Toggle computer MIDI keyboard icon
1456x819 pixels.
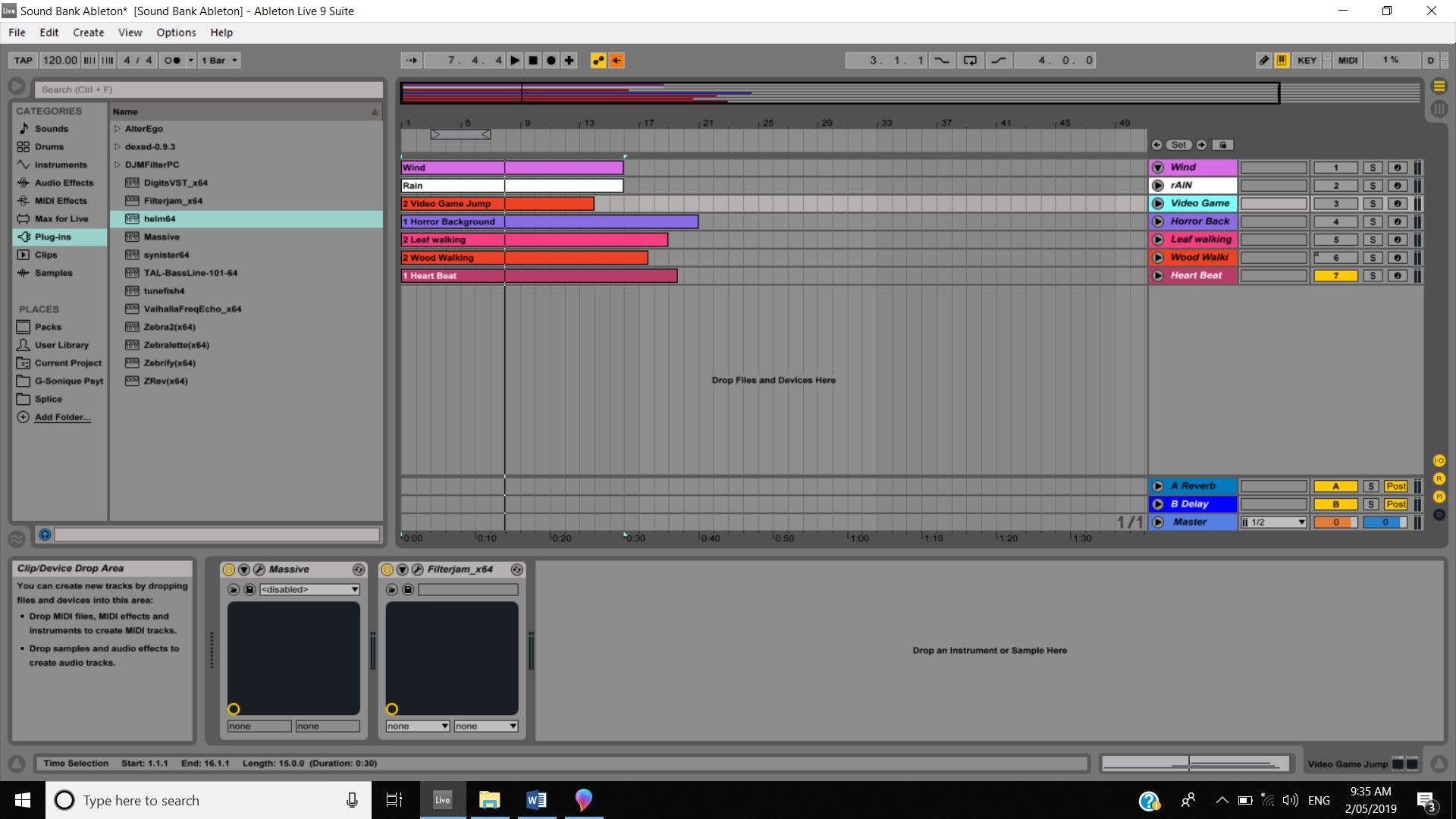click(1282, 61)
